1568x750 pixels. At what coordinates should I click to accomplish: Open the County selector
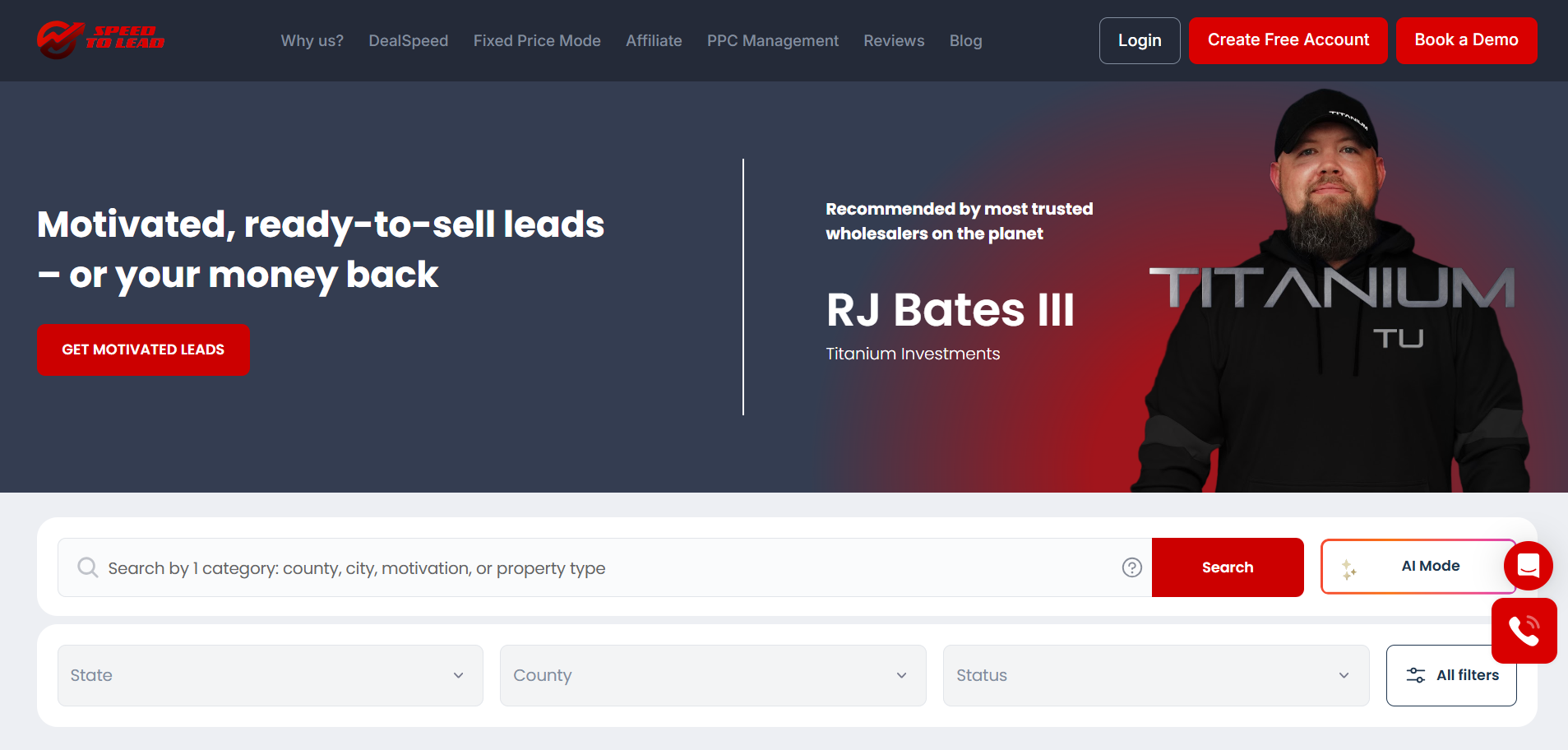[x=712, y=675]
